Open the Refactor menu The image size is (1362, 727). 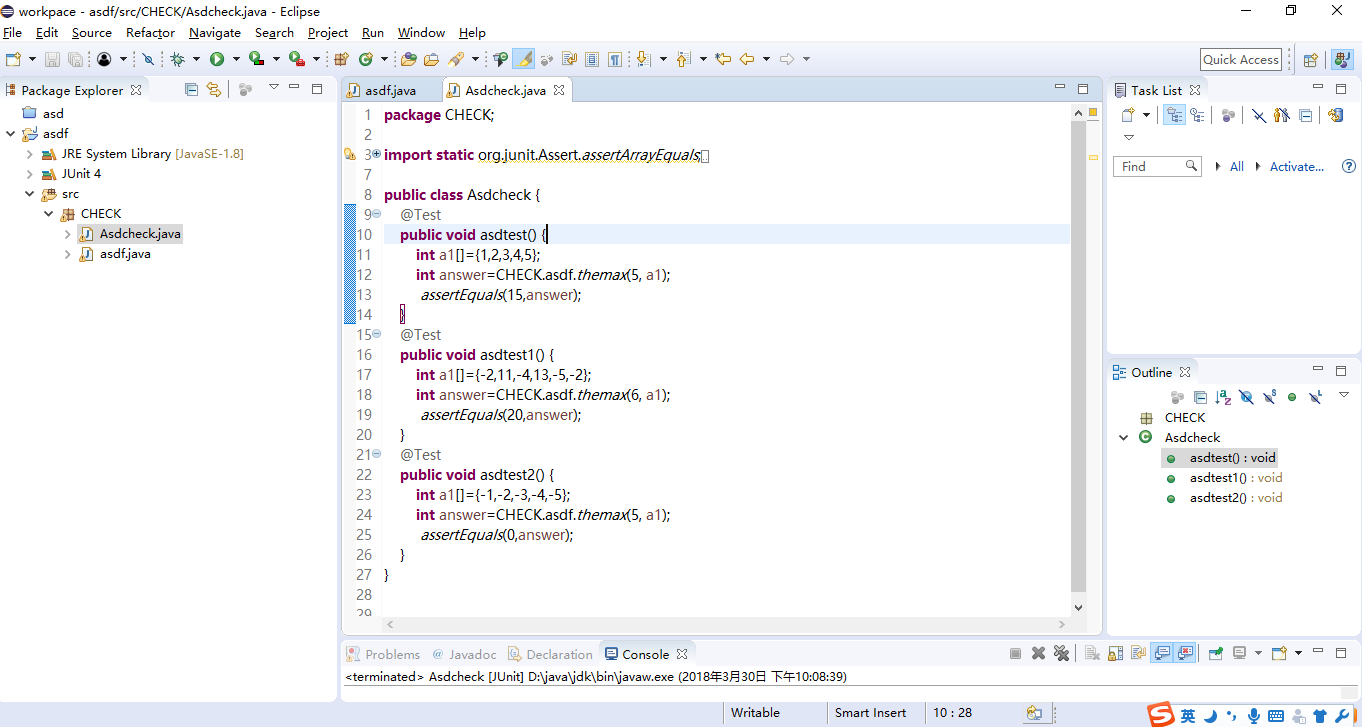150,32
